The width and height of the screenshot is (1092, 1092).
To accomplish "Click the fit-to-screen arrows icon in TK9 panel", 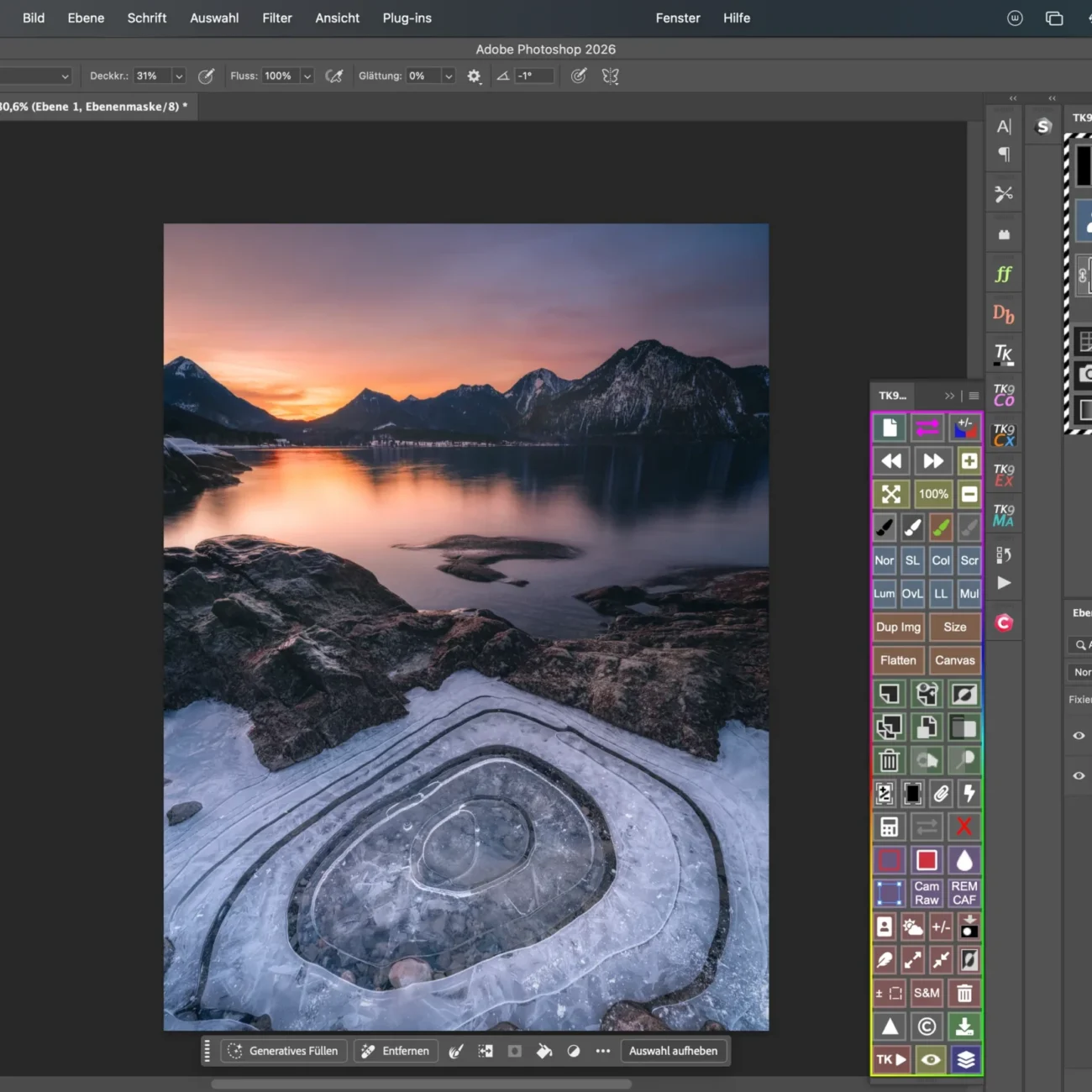I will pyautogui.click(x=890, y=494).
